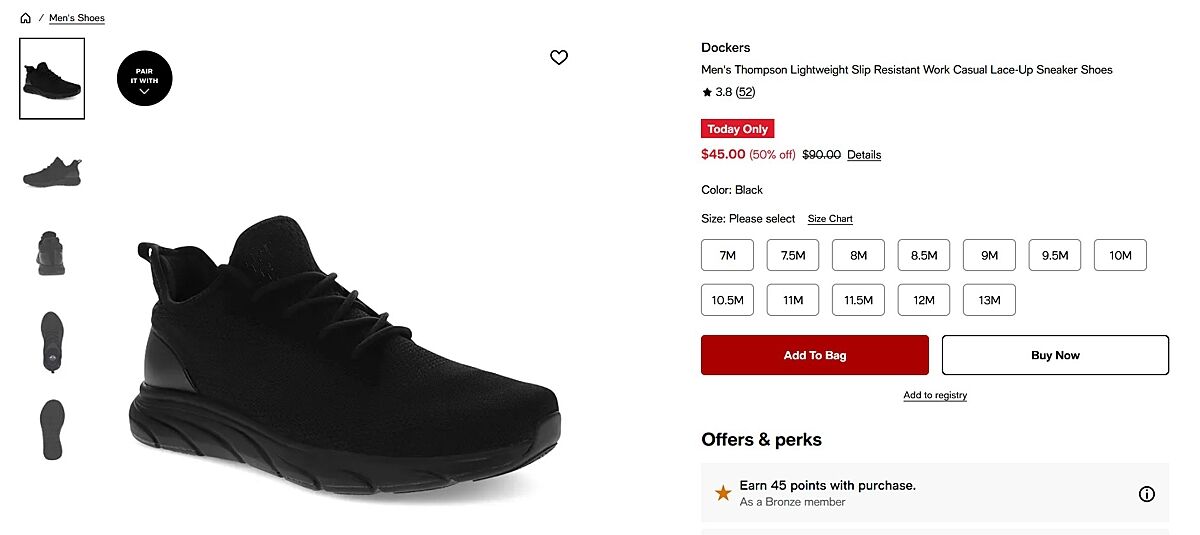
Task: Open the top-down shoe view thumbnail
Action: pyautogui.click(x=52, y=341)
